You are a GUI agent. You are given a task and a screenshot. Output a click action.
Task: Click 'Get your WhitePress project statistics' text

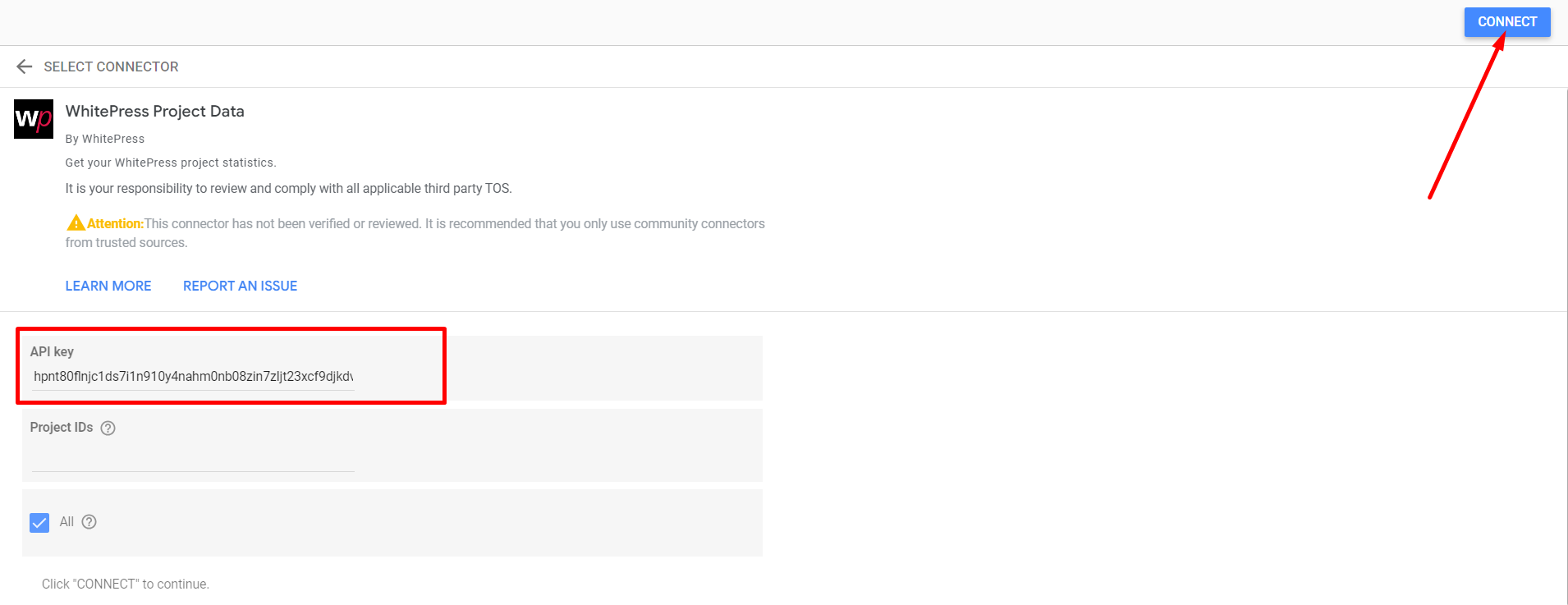click(171, 163)
